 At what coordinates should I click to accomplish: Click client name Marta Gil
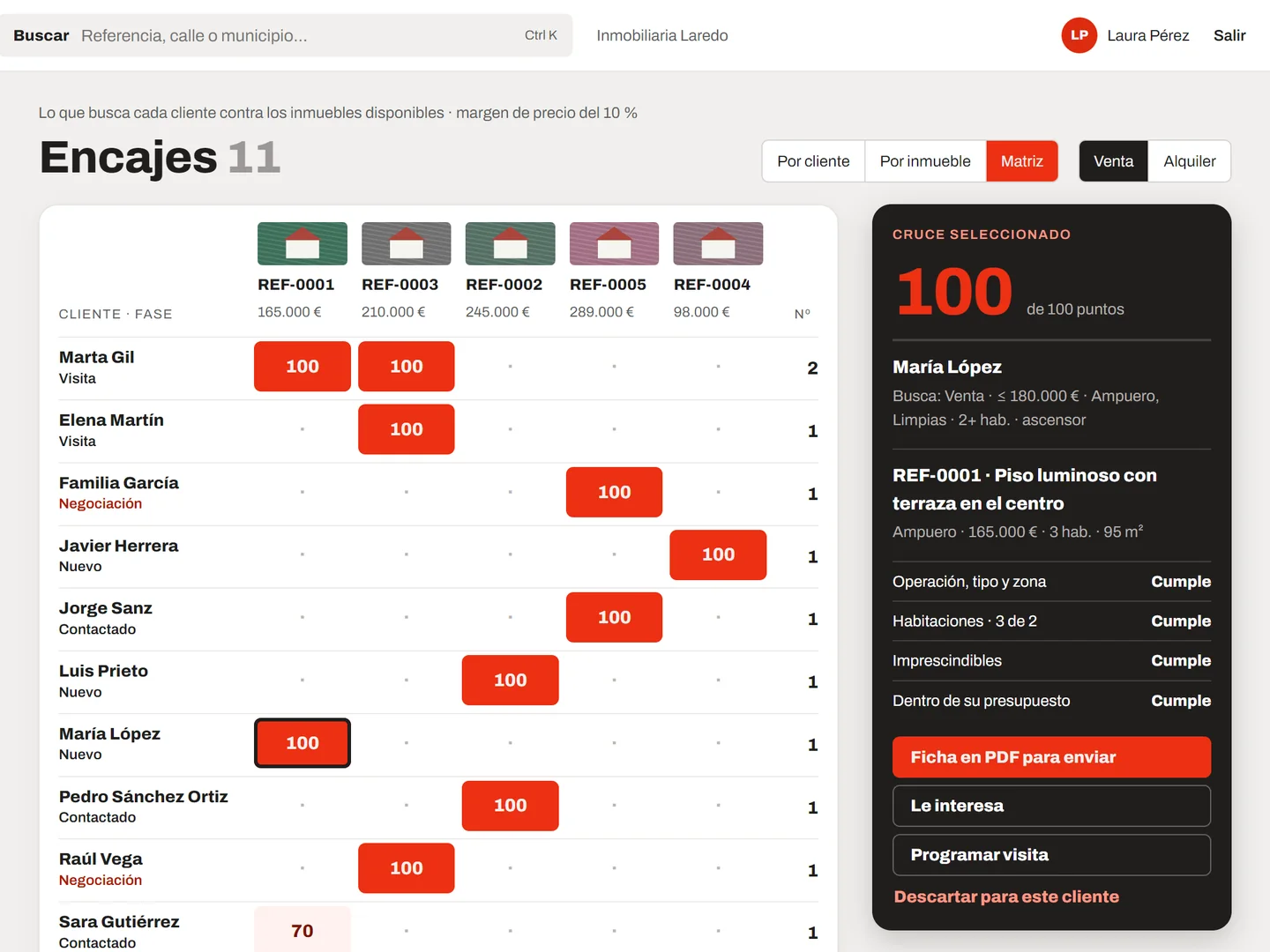click(x=97, y=357)
